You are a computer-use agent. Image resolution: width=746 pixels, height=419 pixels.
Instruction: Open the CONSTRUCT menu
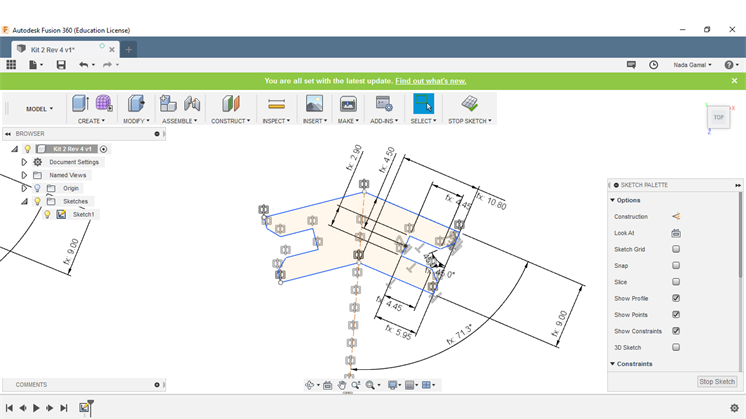(231, 121)
